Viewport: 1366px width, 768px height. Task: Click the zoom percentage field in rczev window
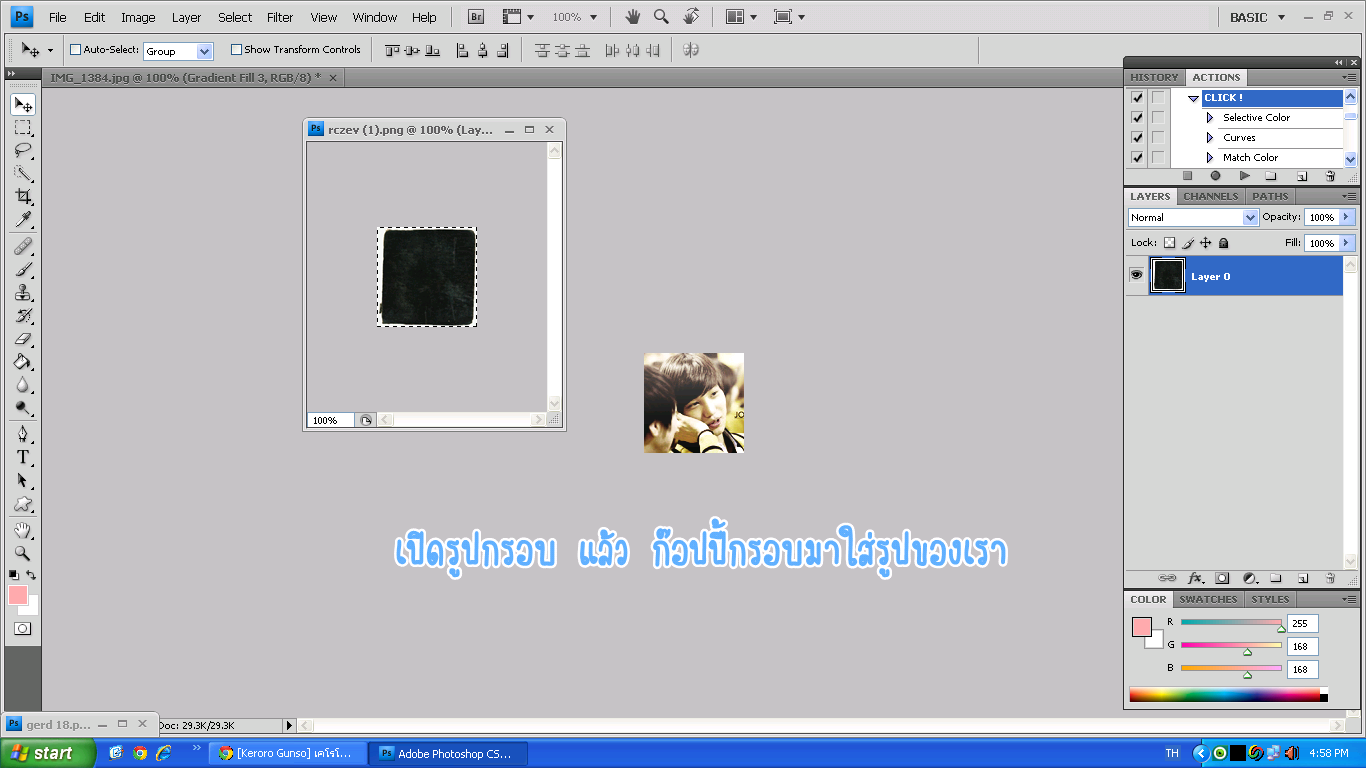(x=330, y=420)
